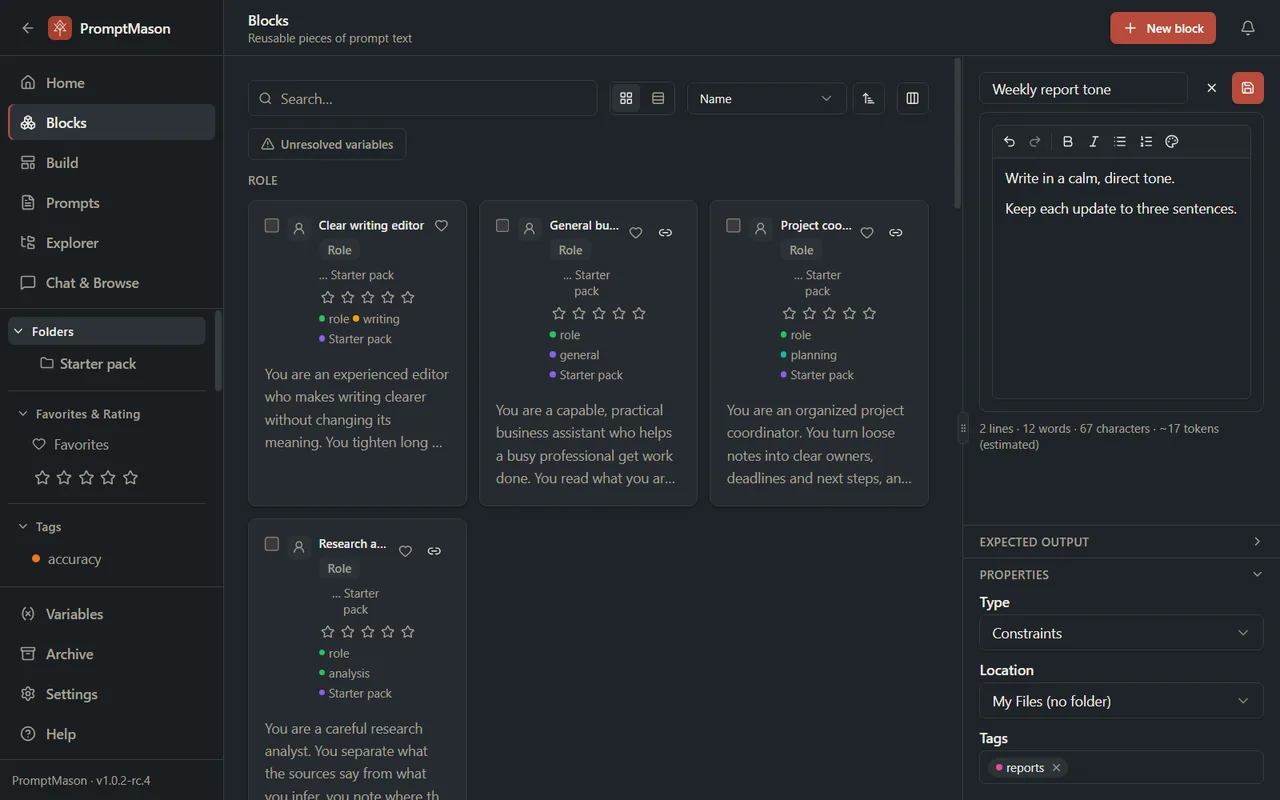Favorite the Project coordinator block
This screenshot has height=800, width=1280.
867,233
